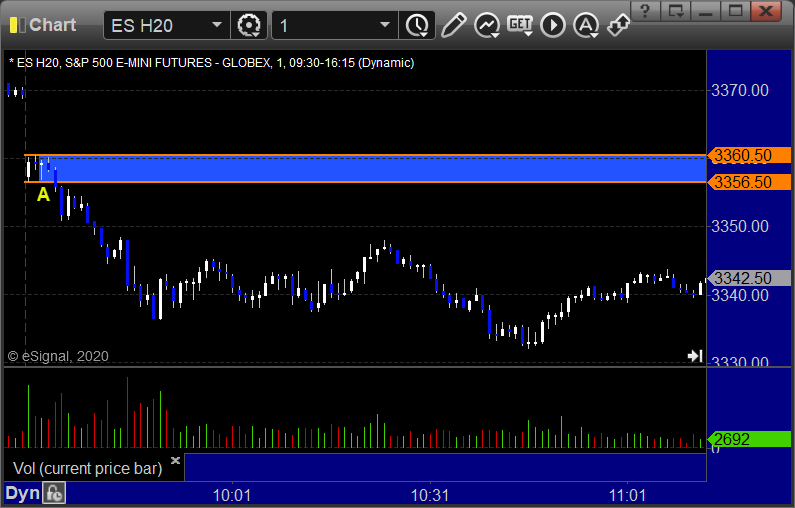795x508 pixels.
Task: Open the GET Elliott wave tools menu
Action: click(520, 25)
